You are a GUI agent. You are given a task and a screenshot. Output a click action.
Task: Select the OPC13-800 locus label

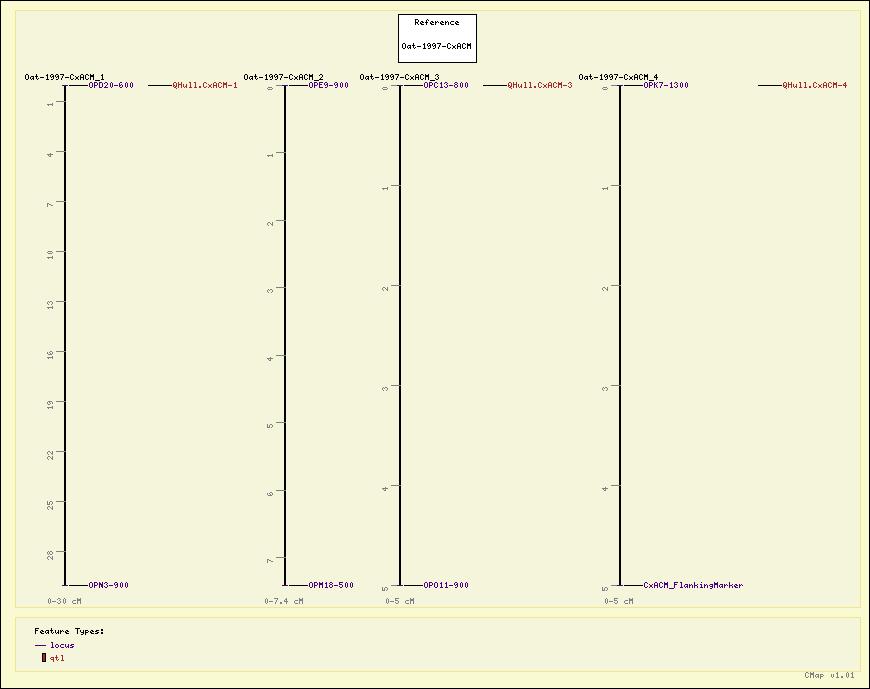coord(445,86)
